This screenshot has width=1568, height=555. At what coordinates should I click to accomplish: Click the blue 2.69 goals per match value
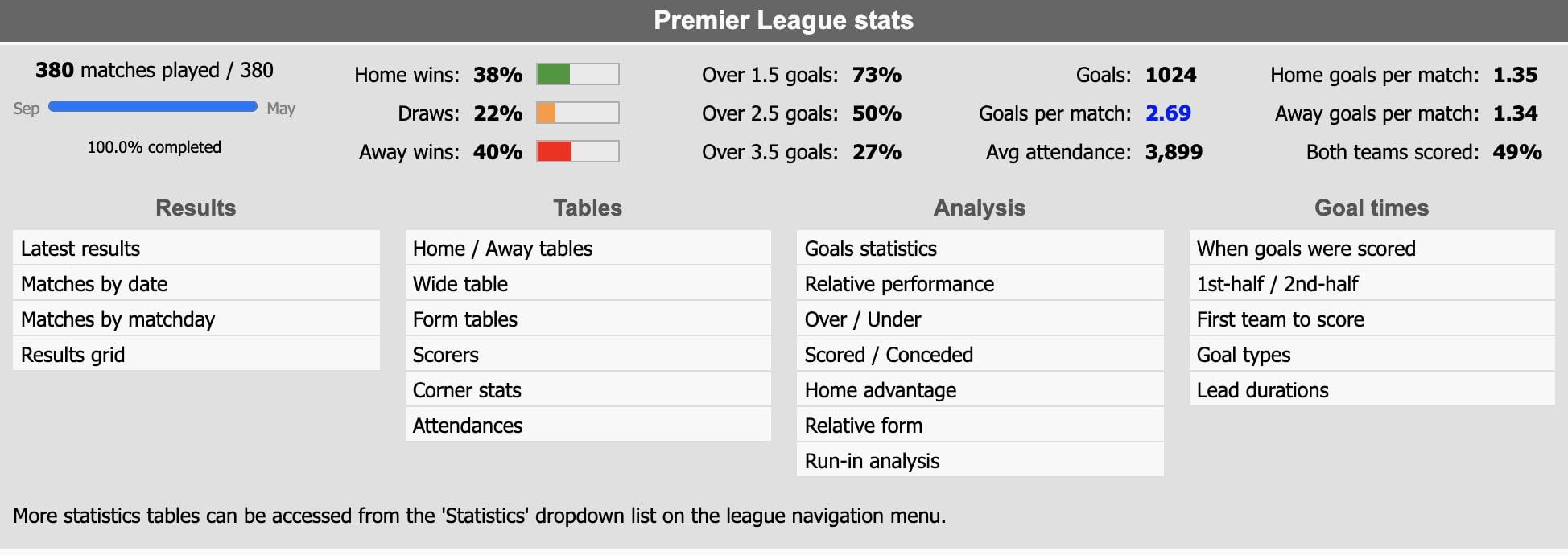tap(1168, 113)
